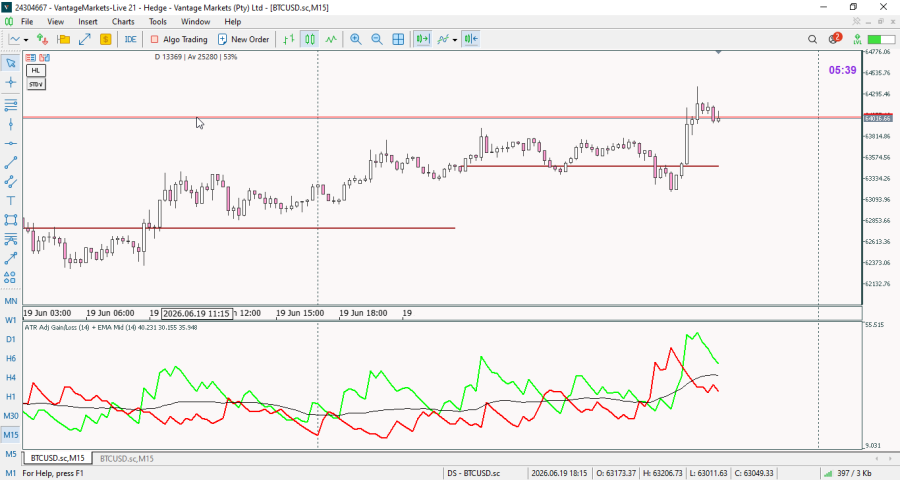Switch chart to candlesticks type

tap(310, 39)
